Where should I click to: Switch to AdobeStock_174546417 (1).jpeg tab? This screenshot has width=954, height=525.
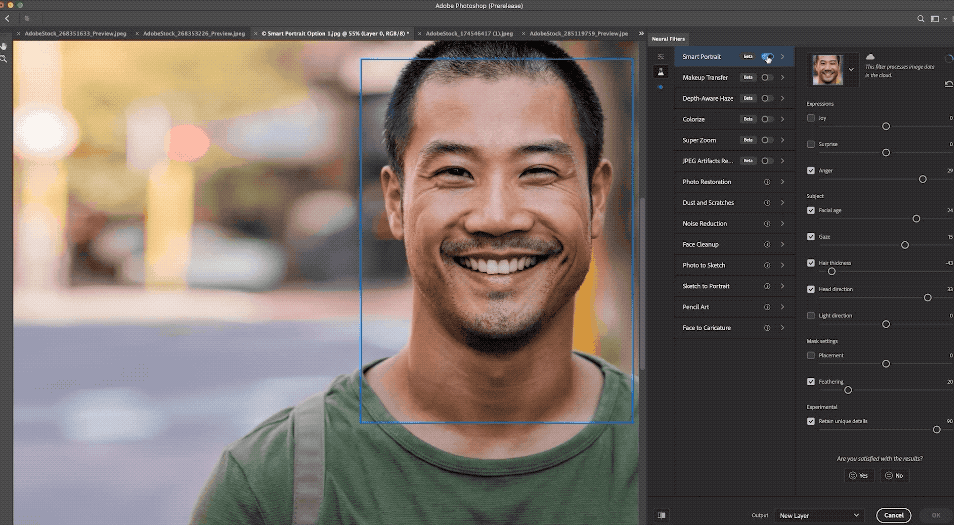coord(468,33)
